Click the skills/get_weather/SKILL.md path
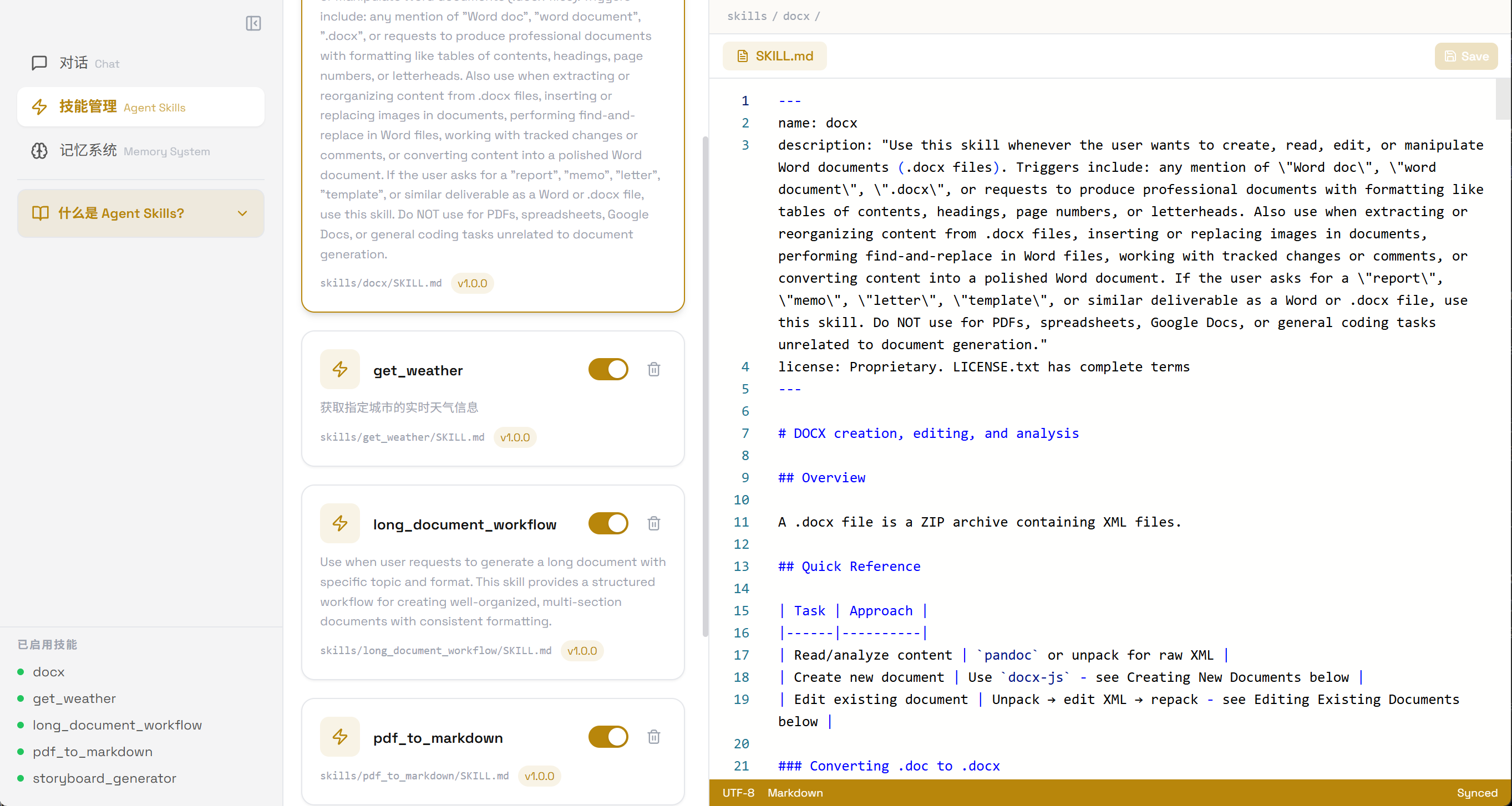1512x806 pixels. [x=402, y=437]
